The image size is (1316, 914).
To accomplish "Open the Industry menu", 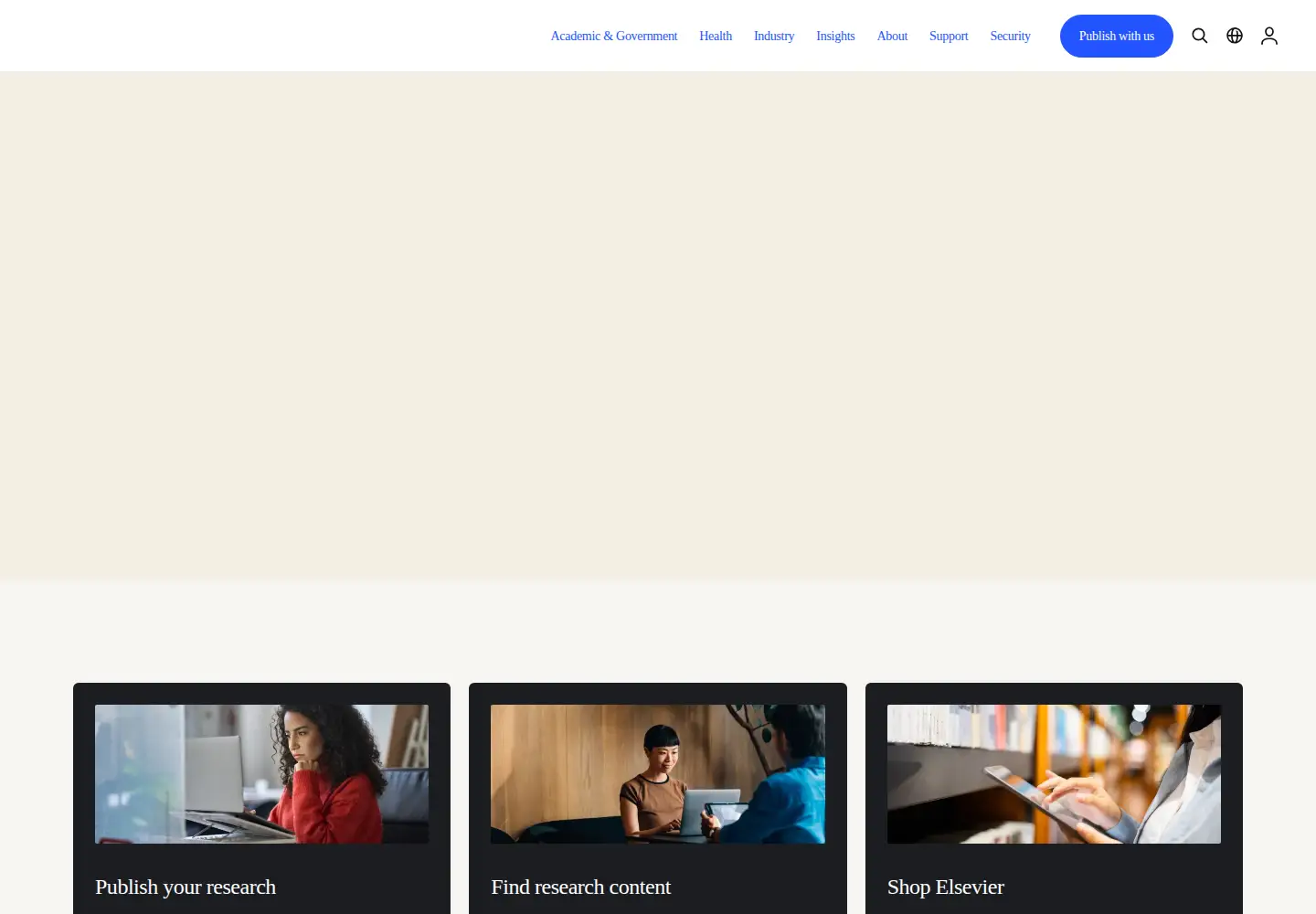I will pyautogui.click(x=774, y=36).
